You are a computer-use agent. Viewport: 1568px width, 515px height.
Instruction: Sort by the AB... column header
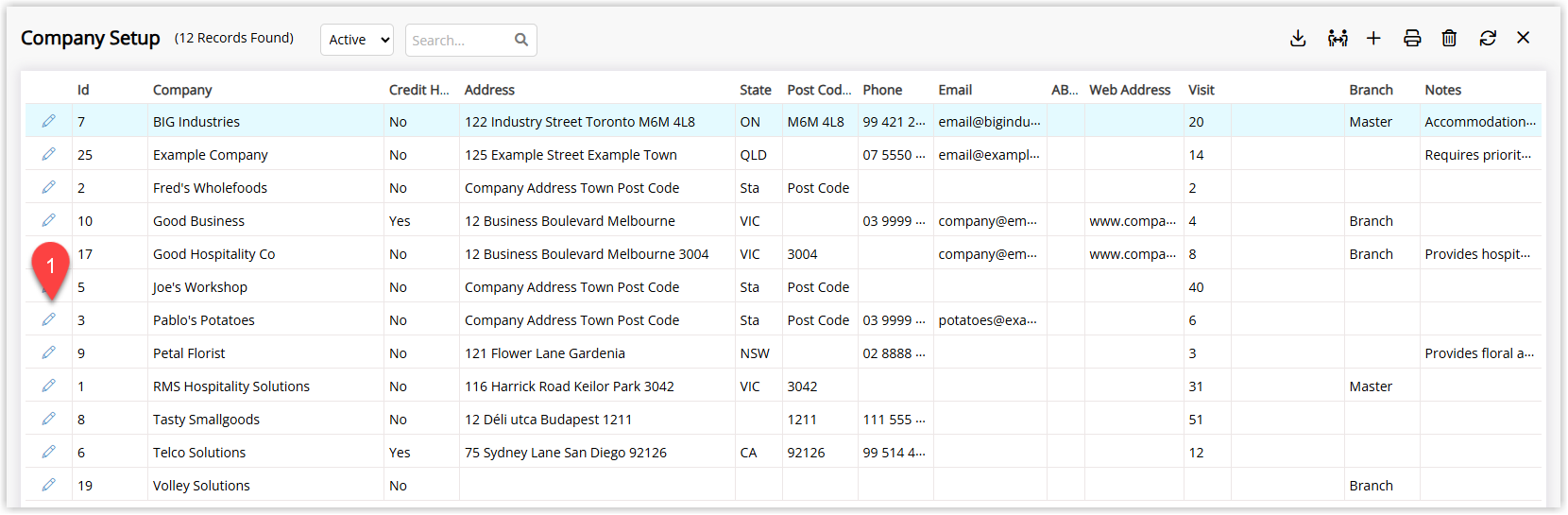point(1065,90)
